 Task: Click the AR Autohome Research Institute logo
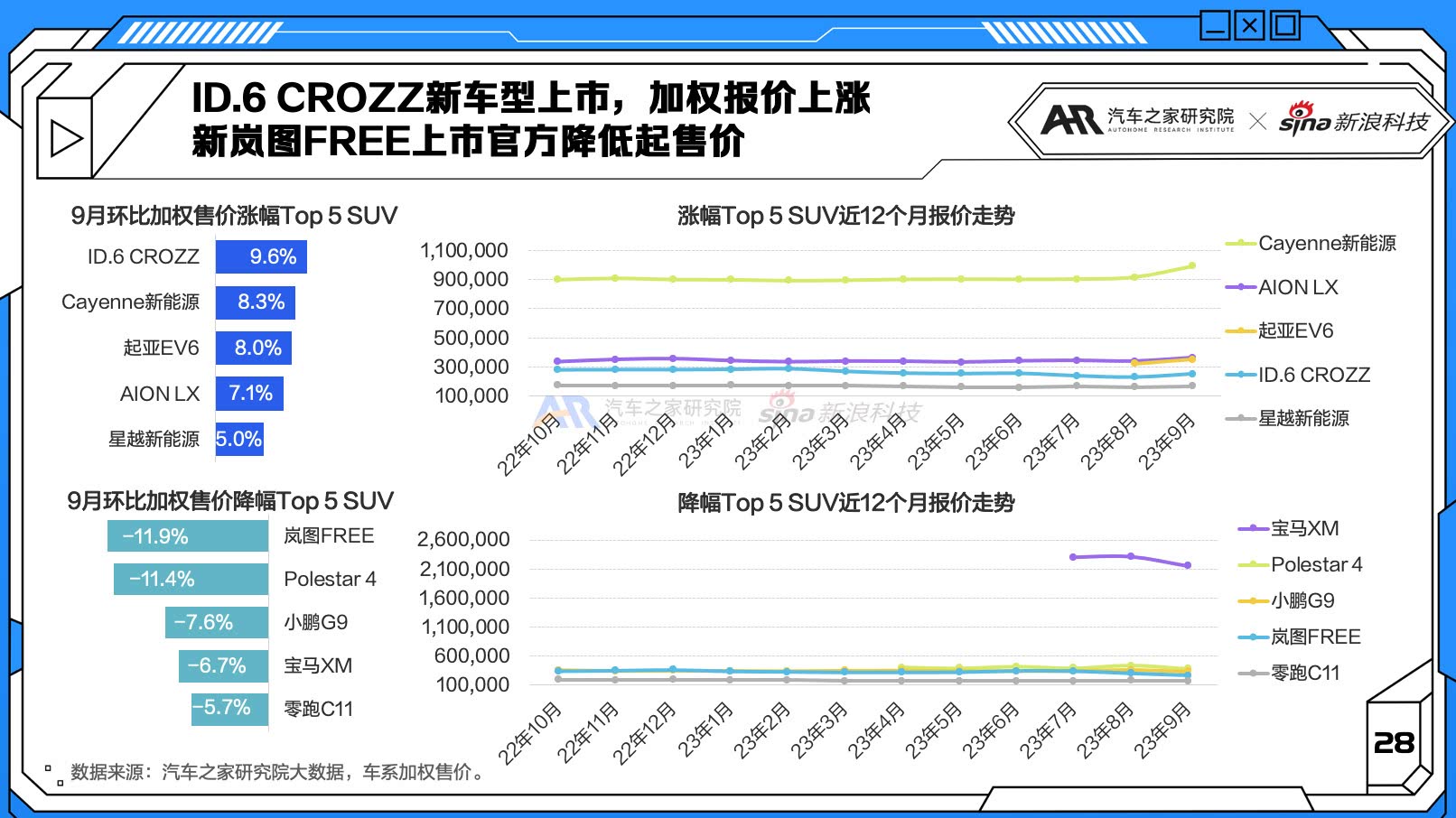[1138, 120]
